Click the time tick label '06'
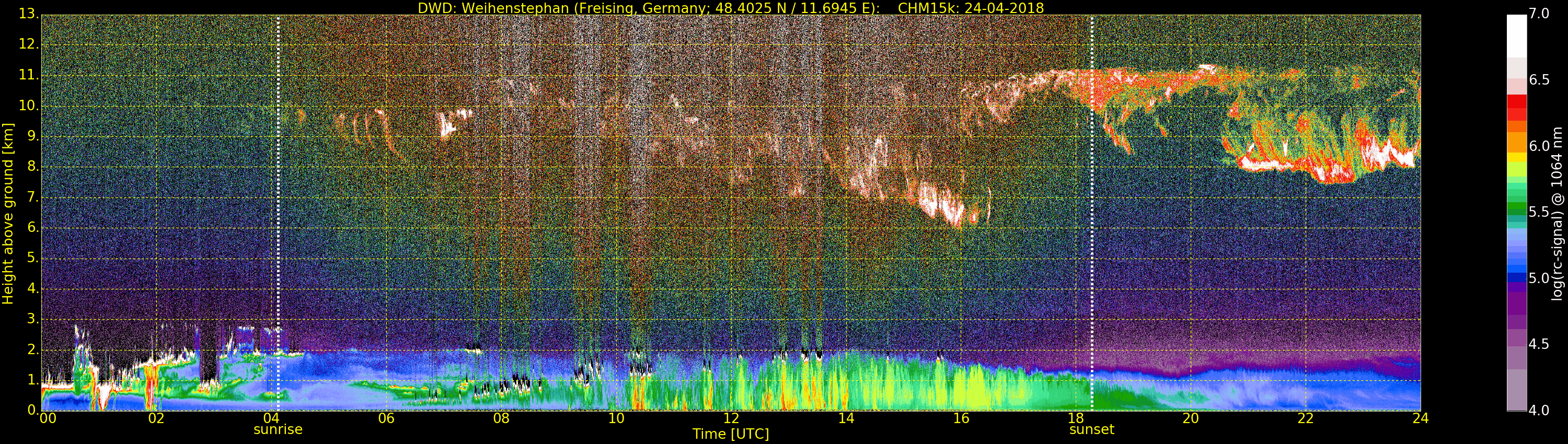1568x444 pixels. point(386,418)
